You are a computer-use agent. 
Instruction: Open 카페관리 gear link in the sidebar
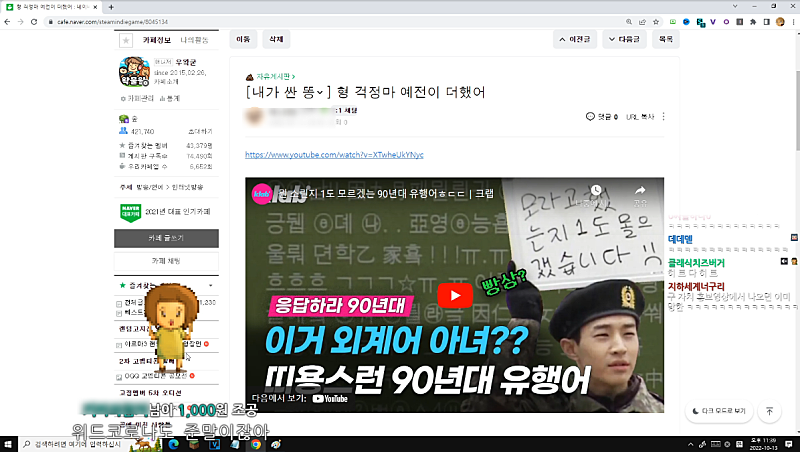(137, 98)
